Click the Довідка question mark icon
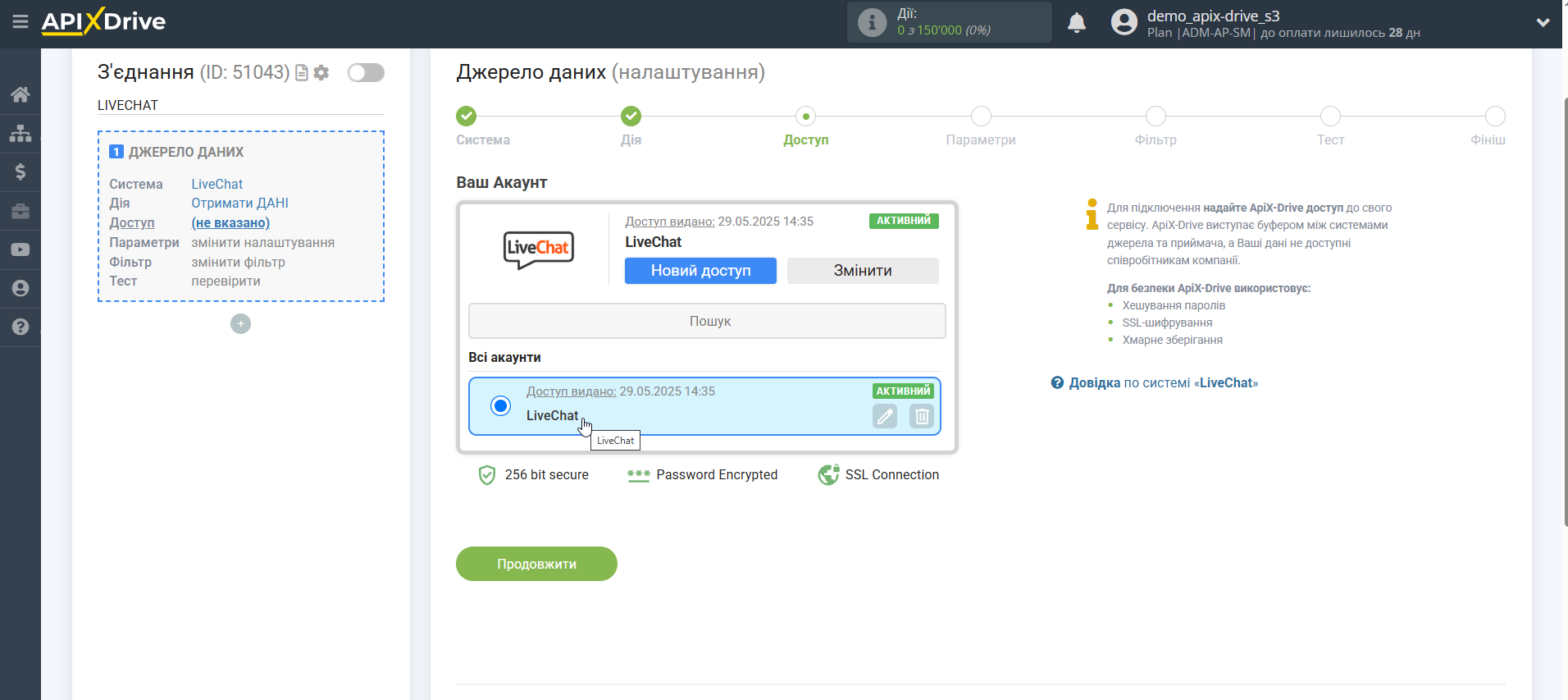 pos(1057,382)
